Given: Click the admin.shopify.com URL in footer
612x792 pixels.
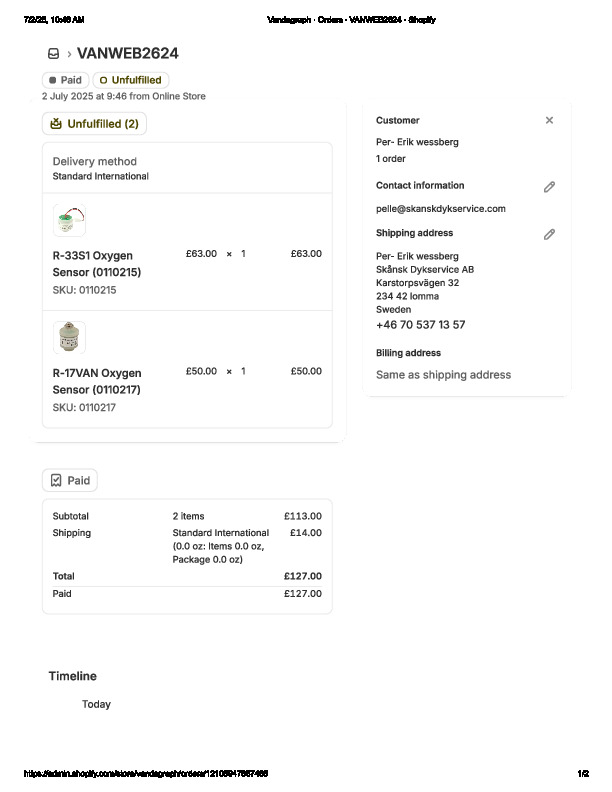Looking at the screenshot, I should 145,774.
